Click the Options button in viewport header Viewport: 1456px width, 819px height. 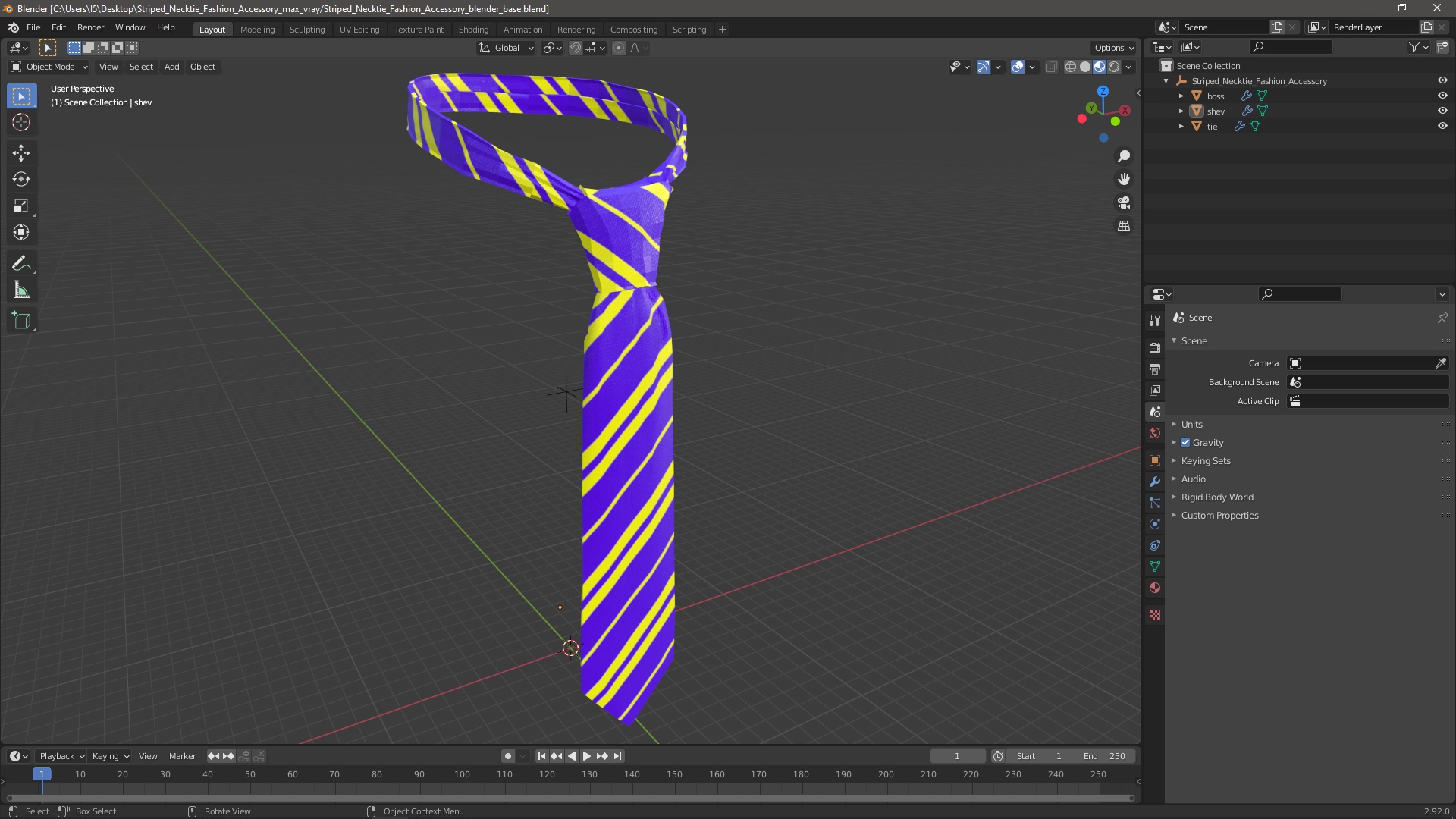(x=1113, y=47)
